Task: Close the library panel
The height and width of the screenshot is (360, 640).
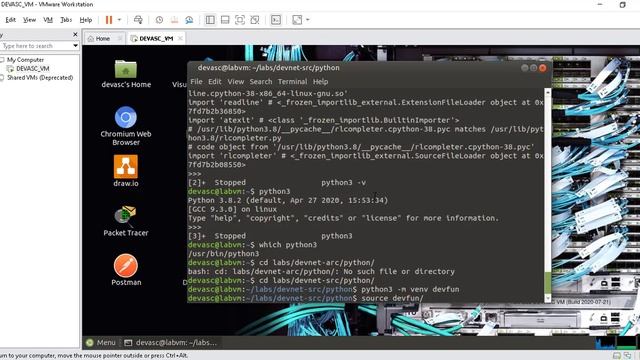Action: 75,34
